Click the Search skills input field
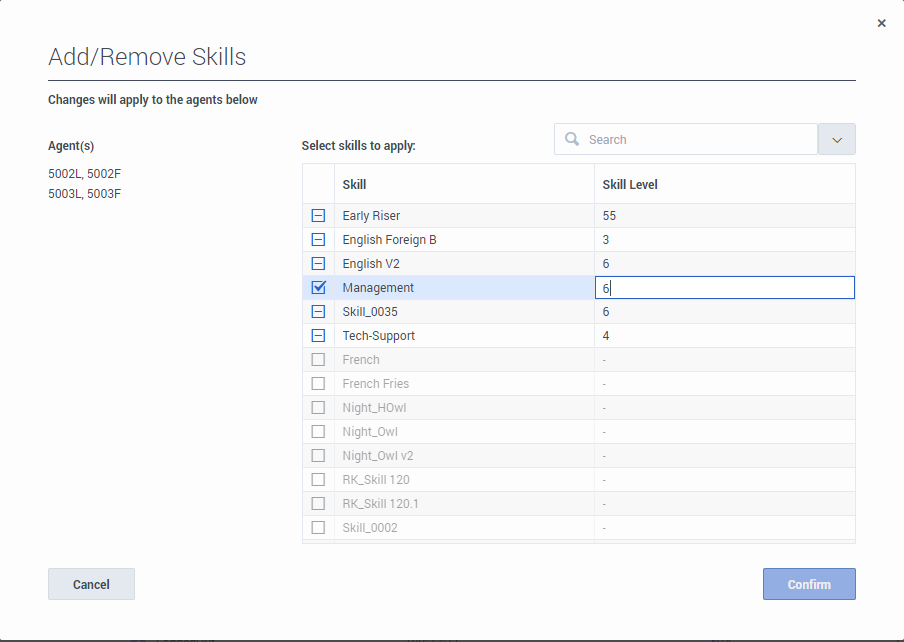This screenshot has width=904, height=642. click(700, 140)
